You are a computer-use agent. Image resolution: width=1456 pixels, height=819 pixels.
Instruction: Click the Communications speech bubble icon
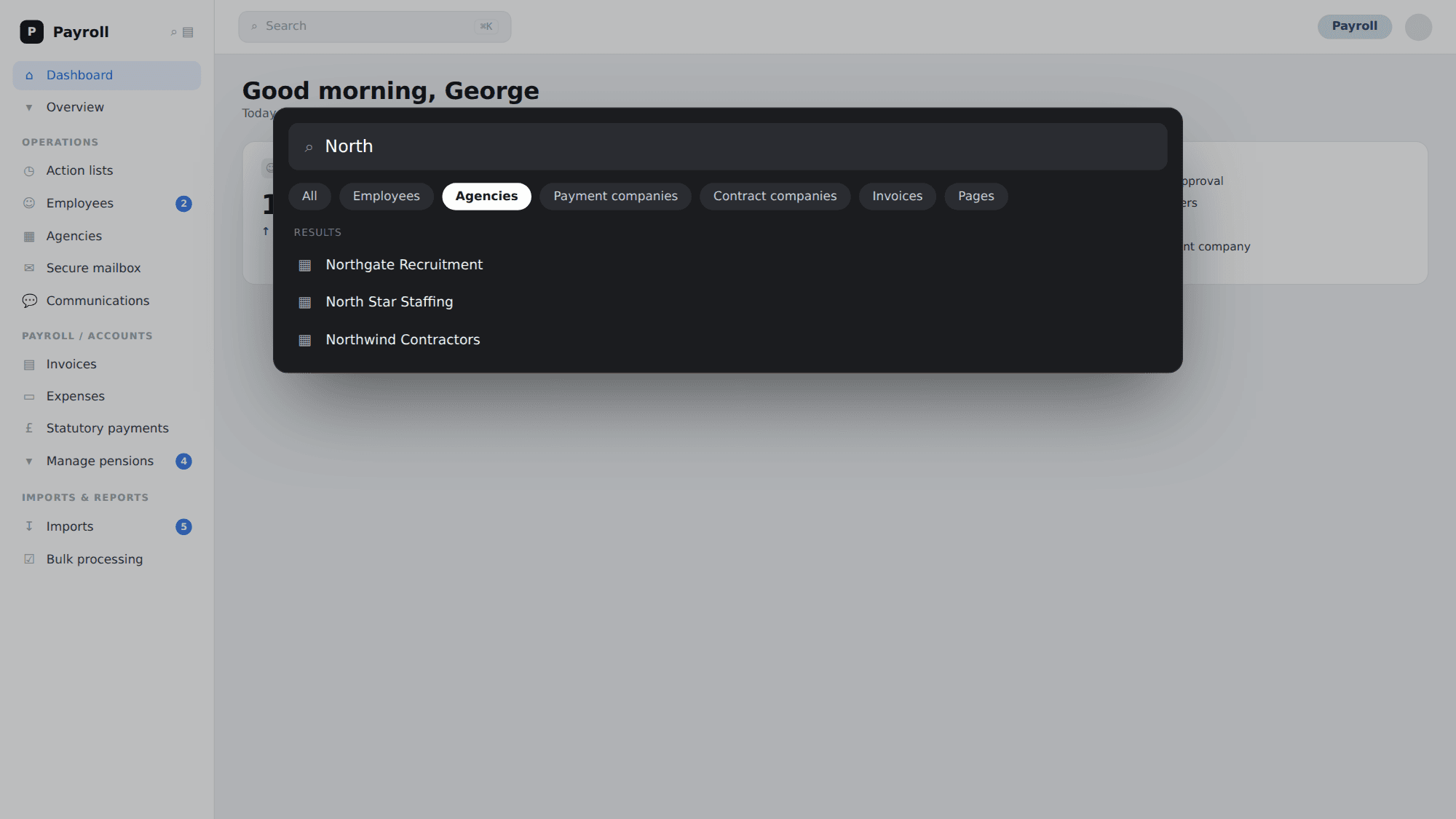(x=29, y=301)
